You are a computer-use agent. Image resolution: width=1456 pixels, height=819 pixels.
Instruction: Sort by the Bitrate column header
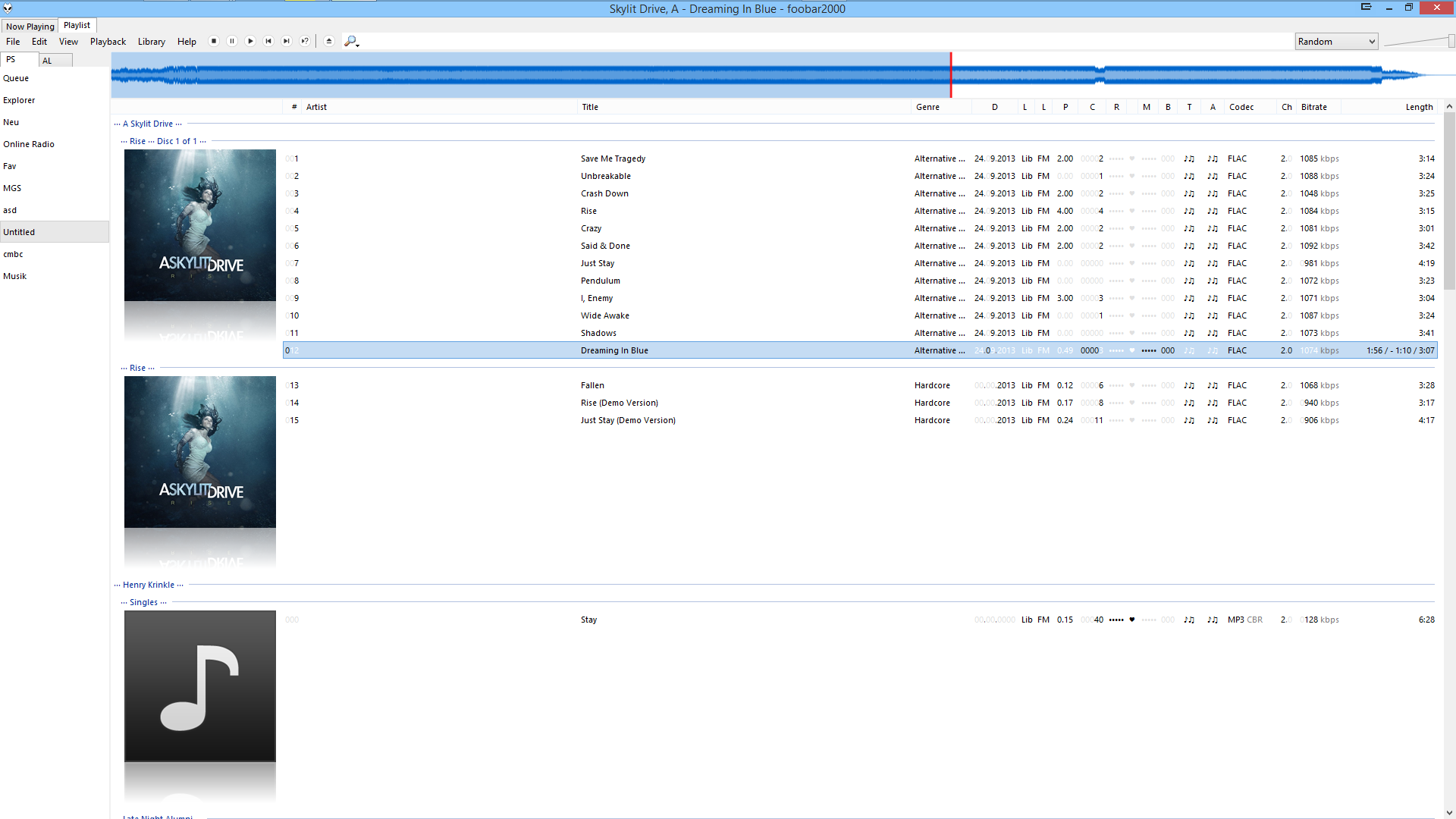click(1314, 107)
